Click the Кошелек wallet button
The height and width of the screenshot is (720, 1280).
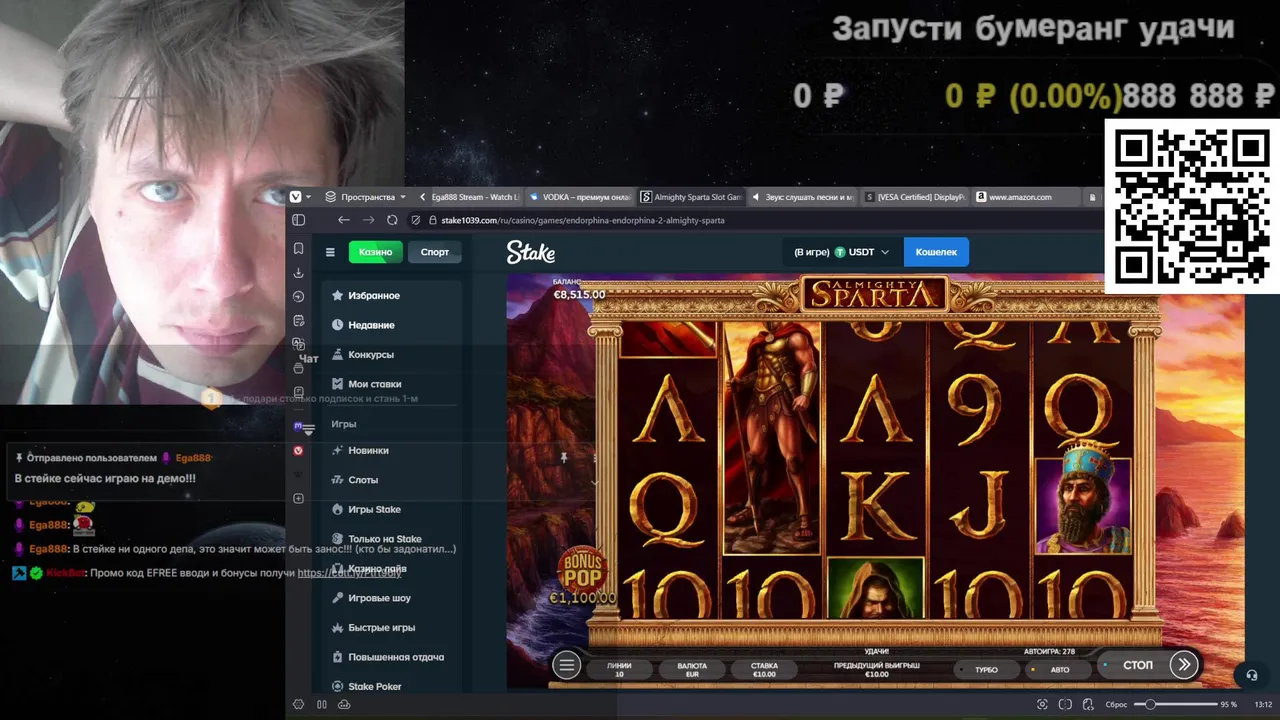click(x=936, y=252)
